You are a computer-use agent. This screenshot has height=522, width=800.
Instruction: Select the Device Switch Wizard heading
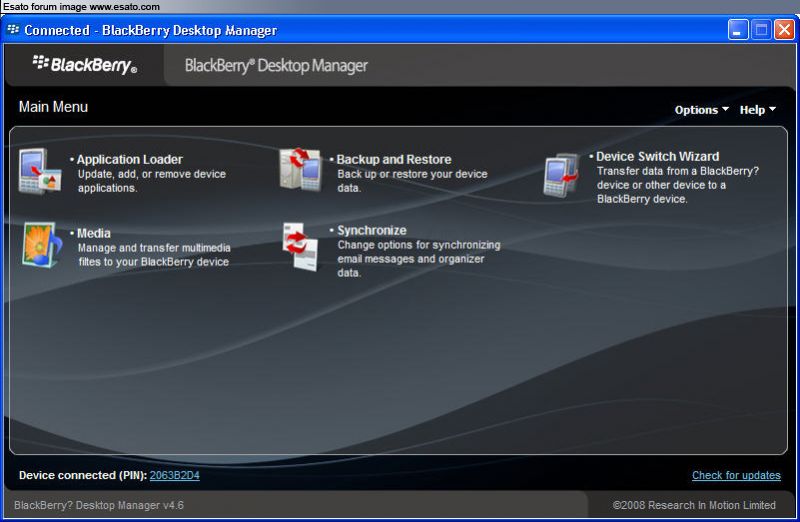(x=657, y=156)
